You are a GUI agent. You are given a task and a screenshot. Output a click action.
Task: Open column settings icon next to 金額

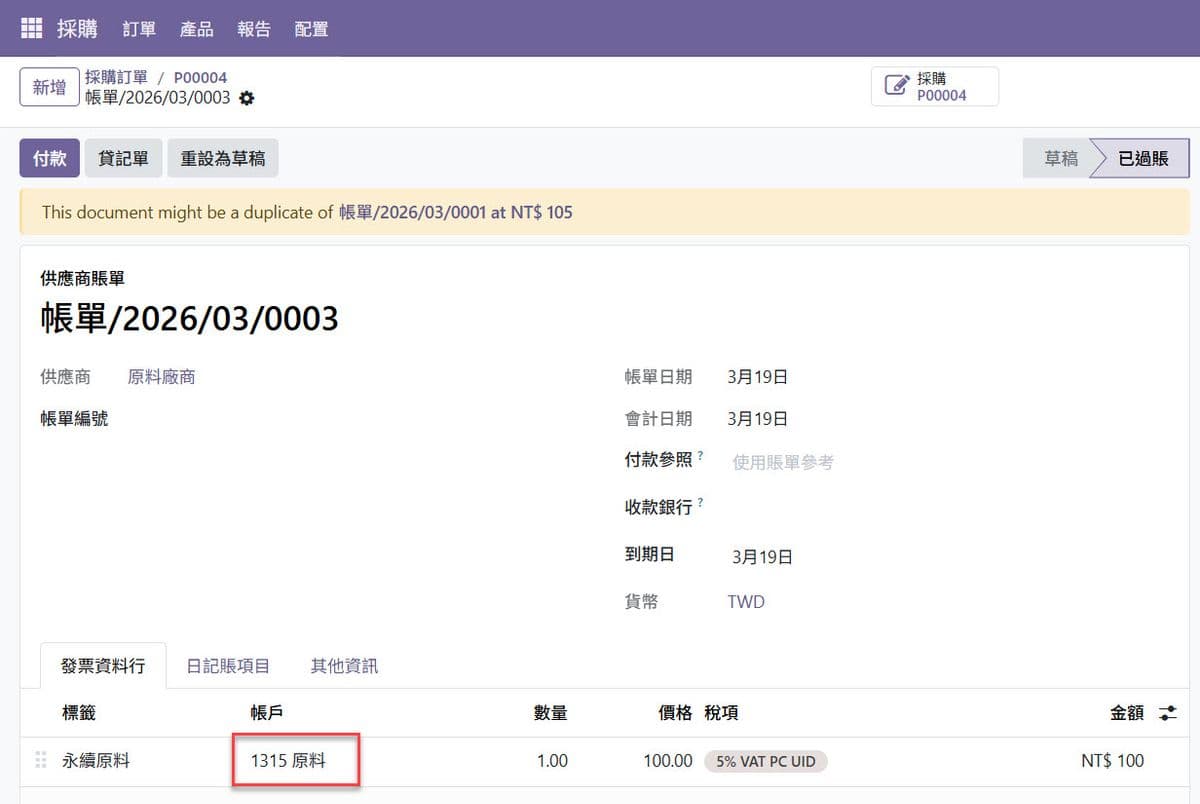[x=1167, y=713]
